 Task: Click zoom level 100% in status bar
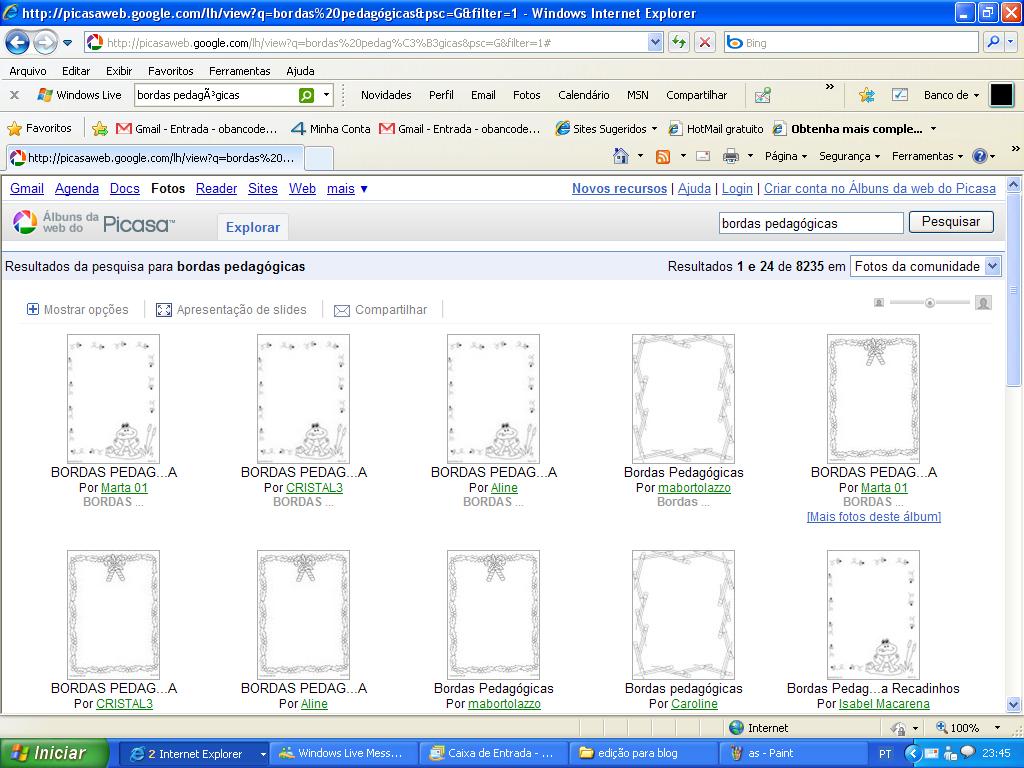pyautogui.click(x=965, y=728)
